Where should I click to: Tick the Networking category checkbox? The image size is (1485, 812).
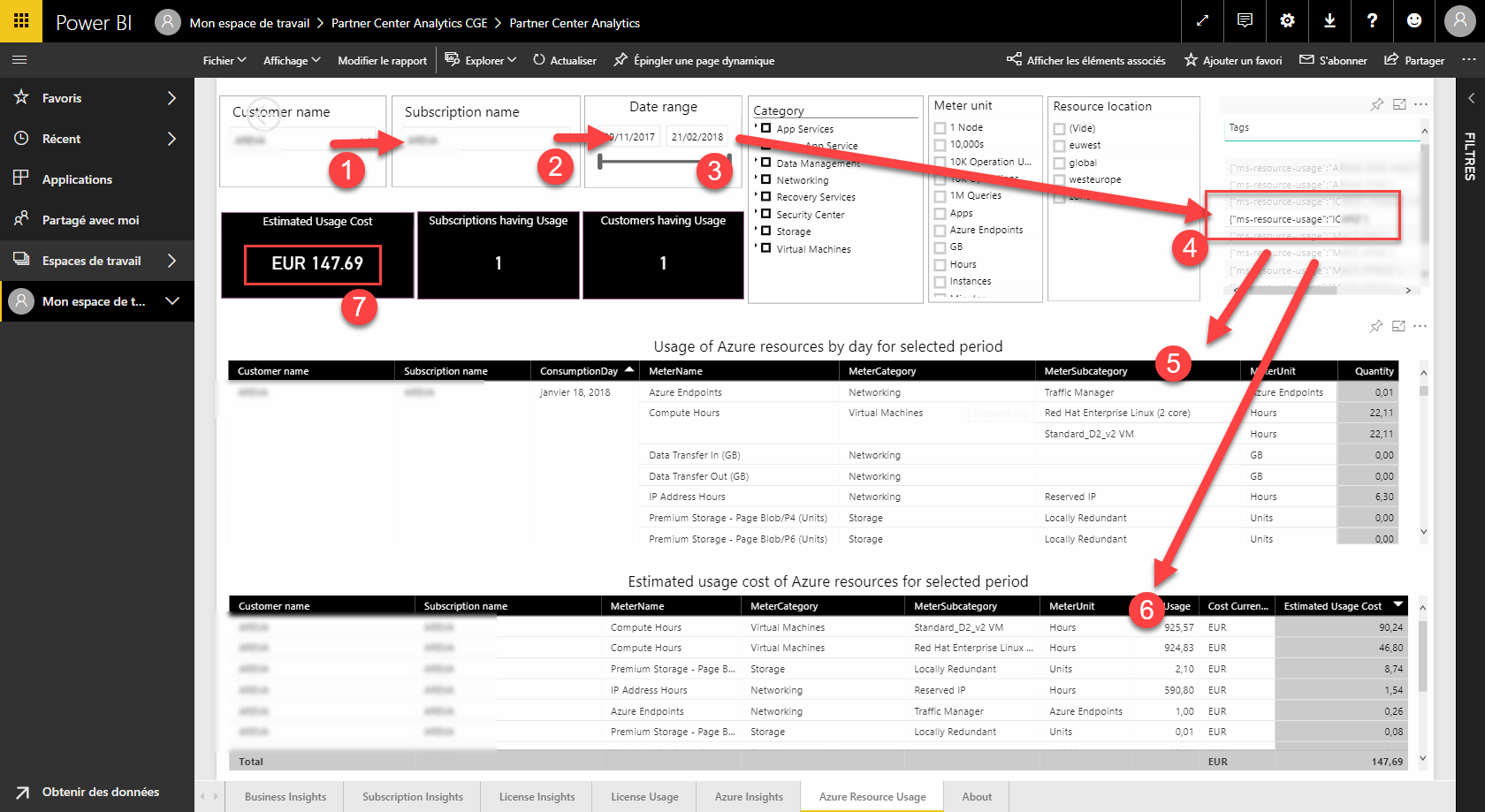766,179
